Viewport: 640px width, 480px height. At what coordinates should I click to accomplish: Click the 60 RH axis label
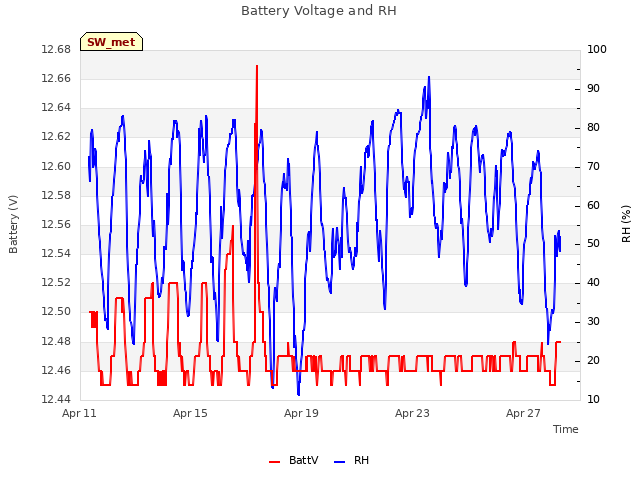coord(593,205)
